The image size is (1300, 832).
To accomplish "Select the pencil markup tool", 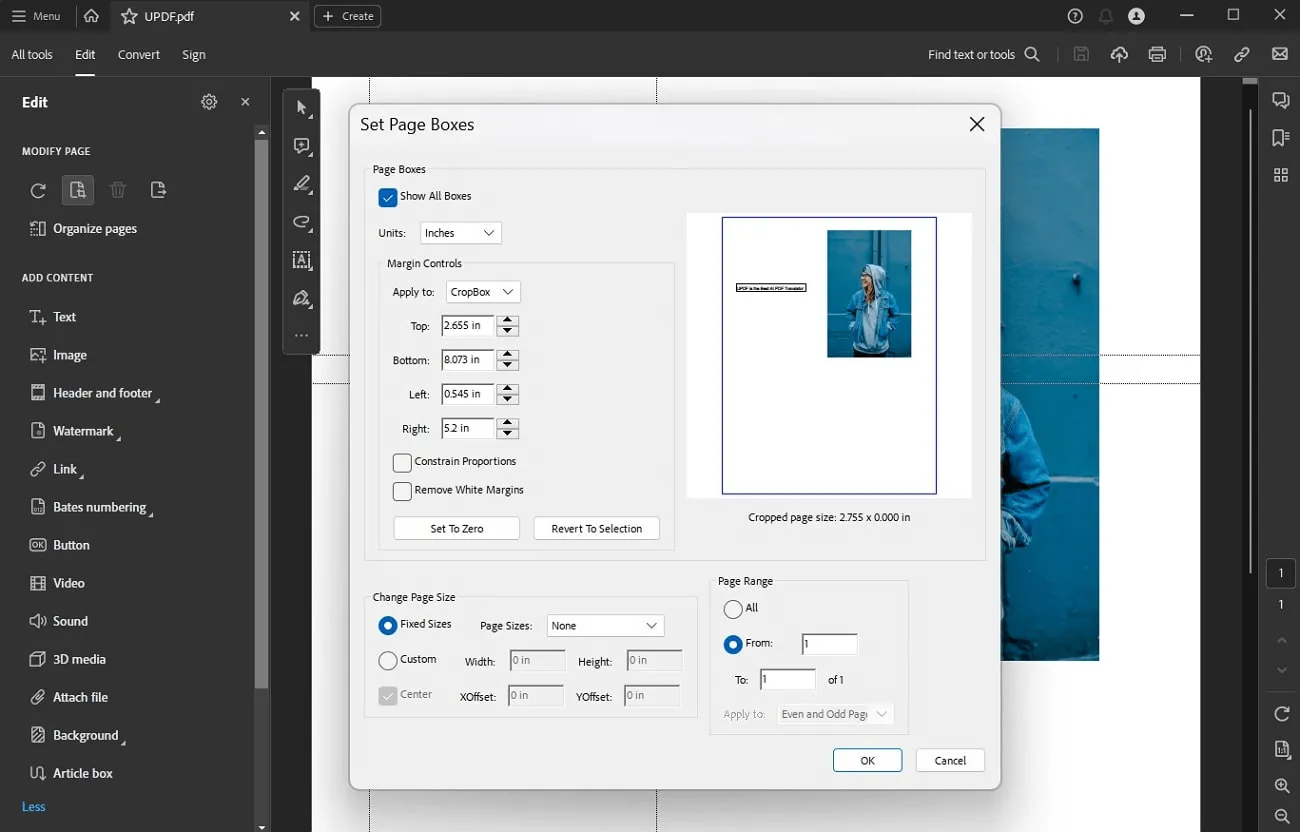I will click(301, 184).
